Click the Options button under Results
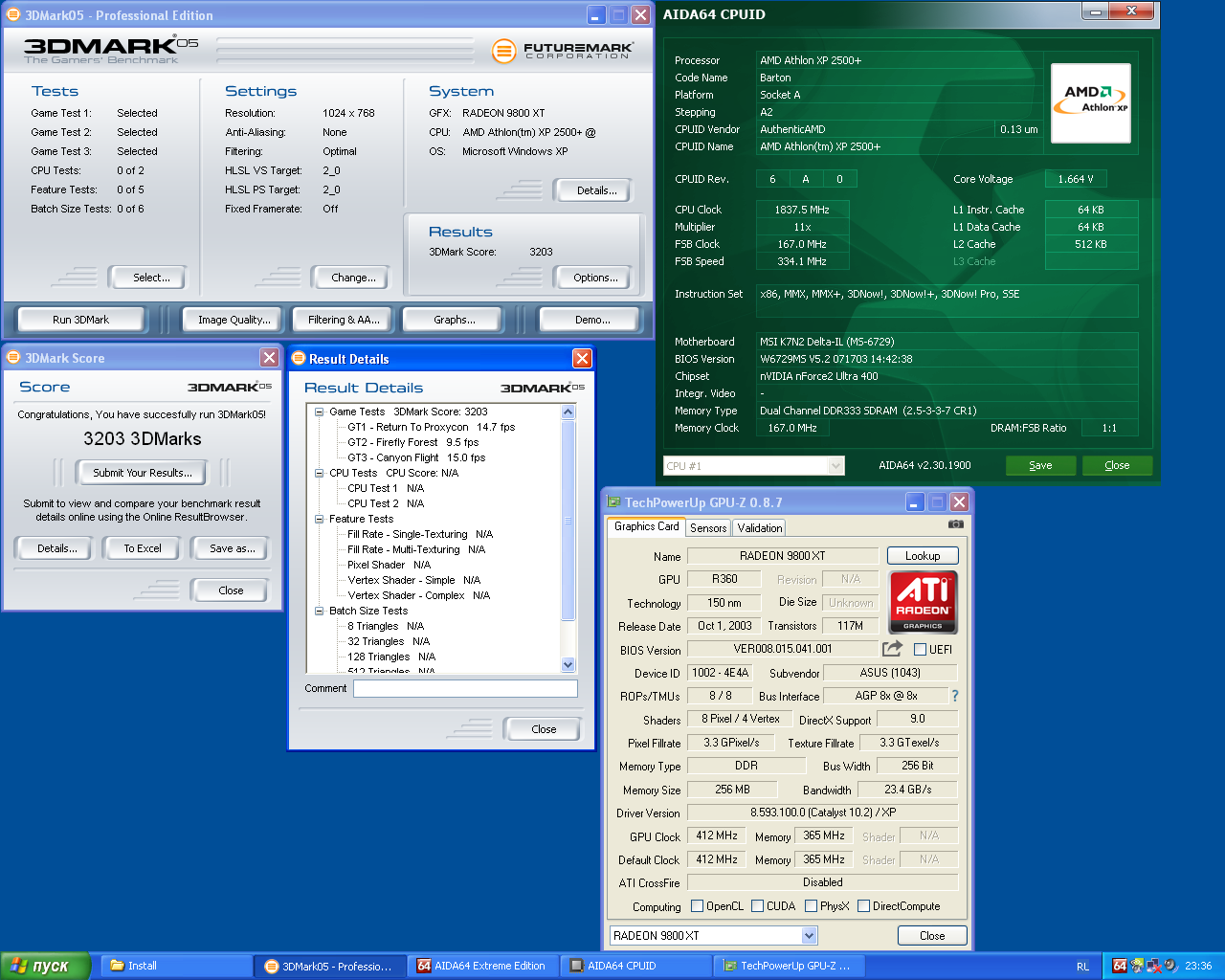 595,278
